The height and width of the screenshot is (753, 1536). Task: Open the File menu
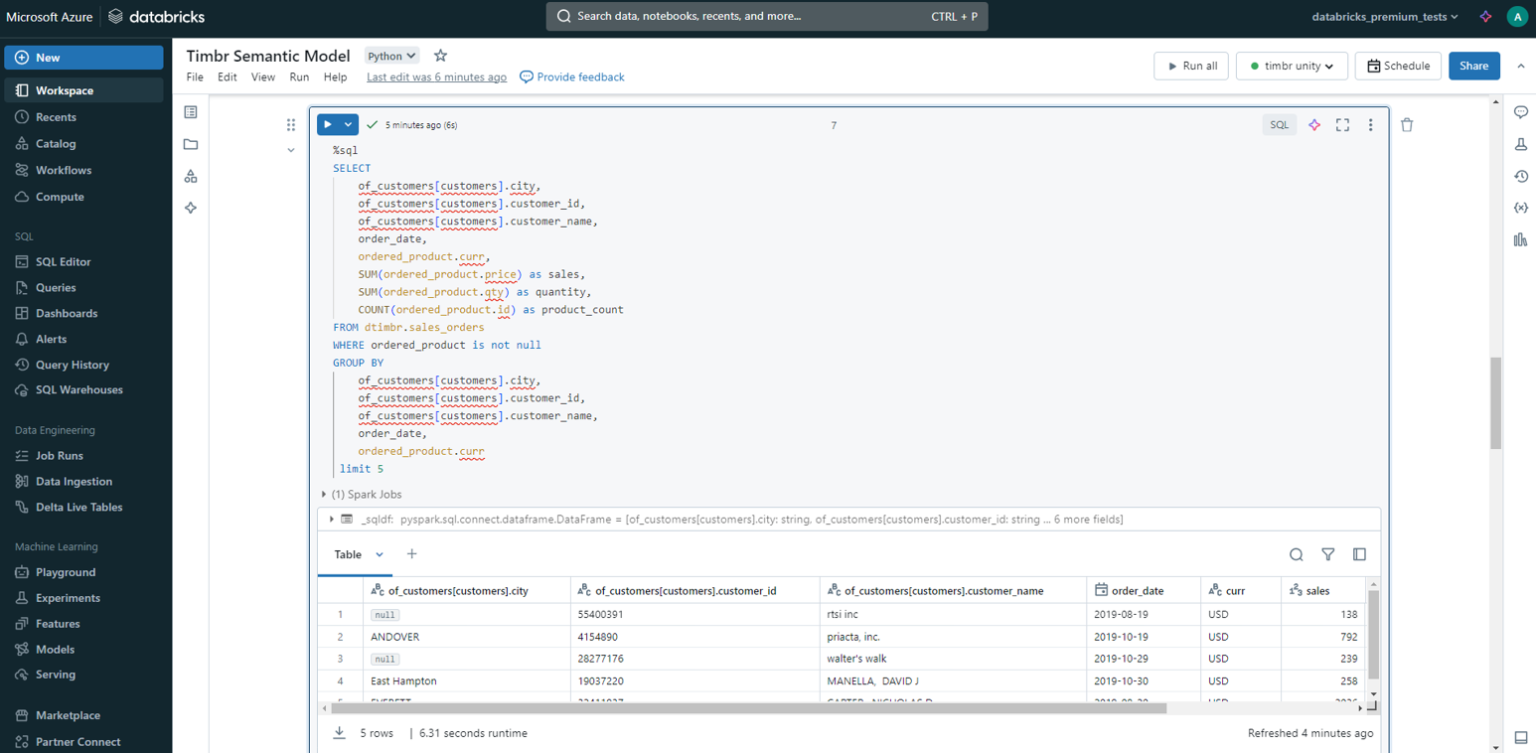(x=194, y=76)
